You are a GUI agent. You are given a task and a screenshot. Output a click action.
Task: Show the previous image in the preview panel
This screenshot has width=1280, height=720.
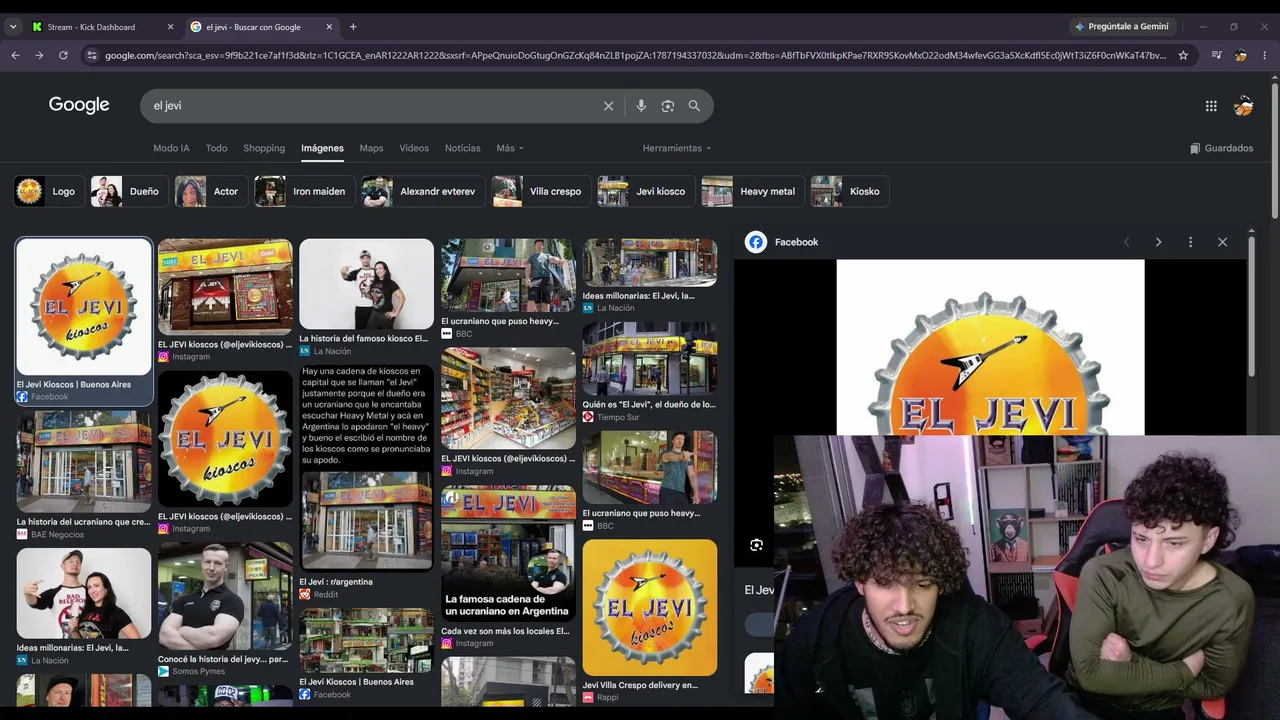(x=1126, y=242)
